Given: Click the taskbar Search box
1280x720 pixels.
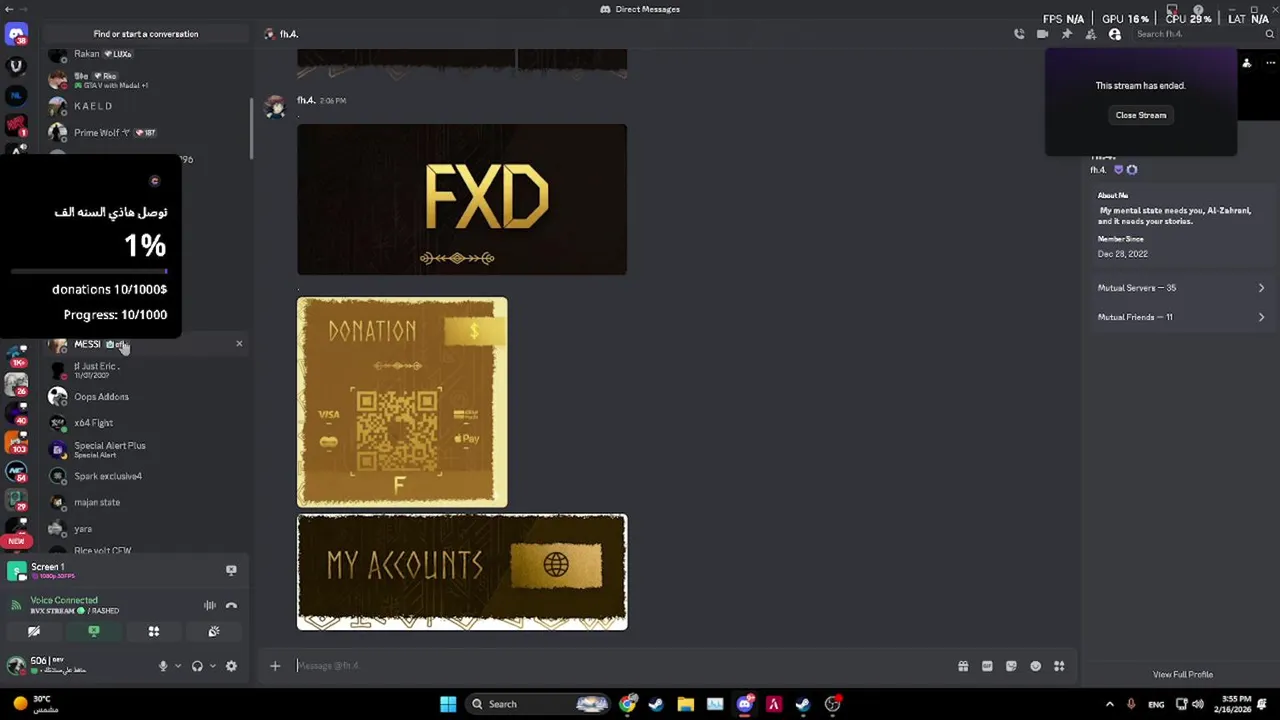Looking at the screenshot, I should click(540, 704).
